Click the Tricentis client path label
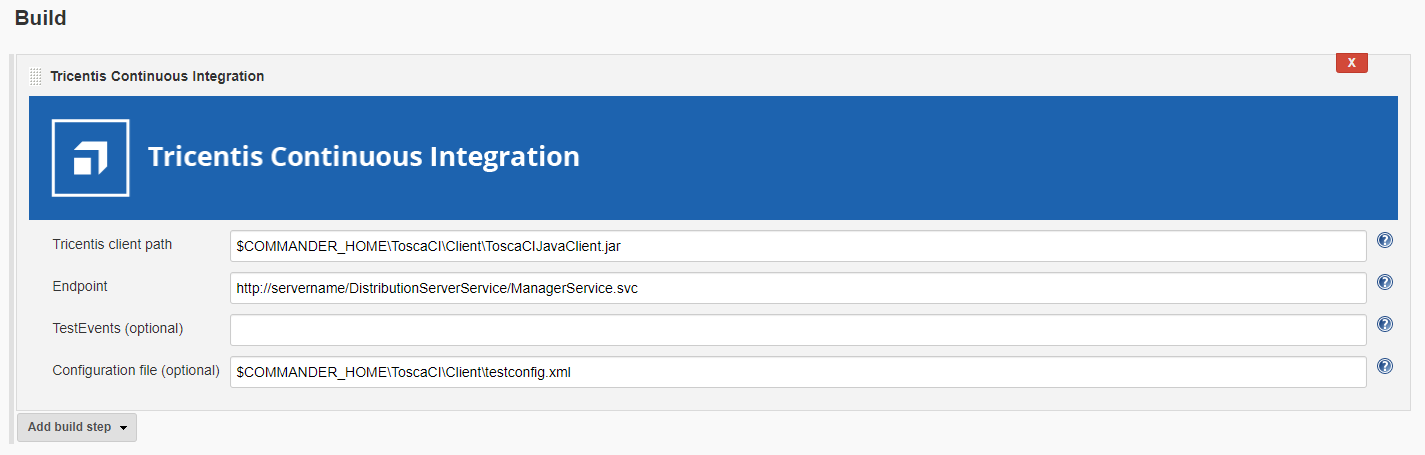Screen dimensions: 1425x455 [x=112, y=244]
